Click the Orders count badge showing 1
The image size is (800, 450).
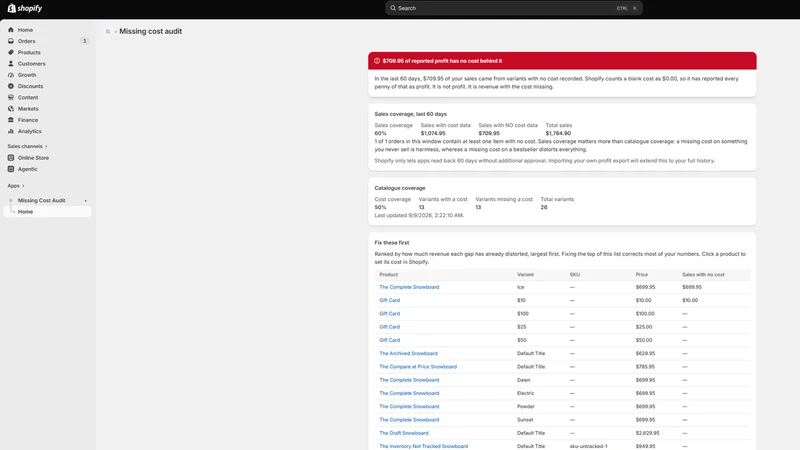(85, 41)
